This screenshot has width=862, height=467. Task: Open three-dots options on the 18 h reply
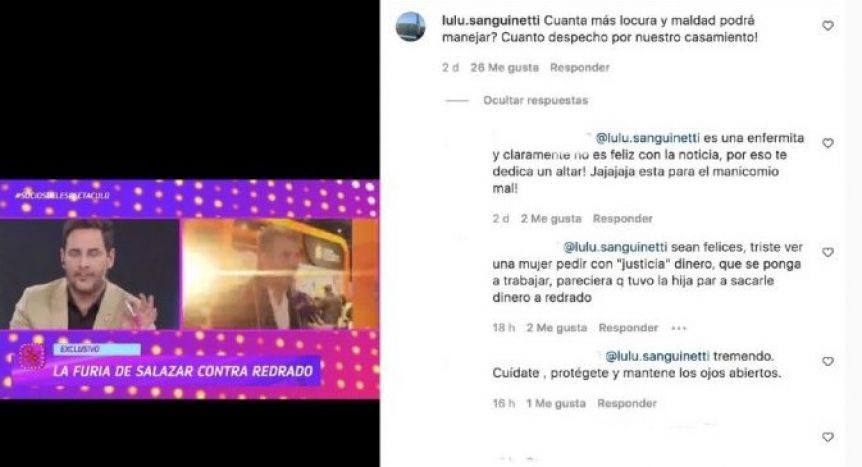point(679,328)
